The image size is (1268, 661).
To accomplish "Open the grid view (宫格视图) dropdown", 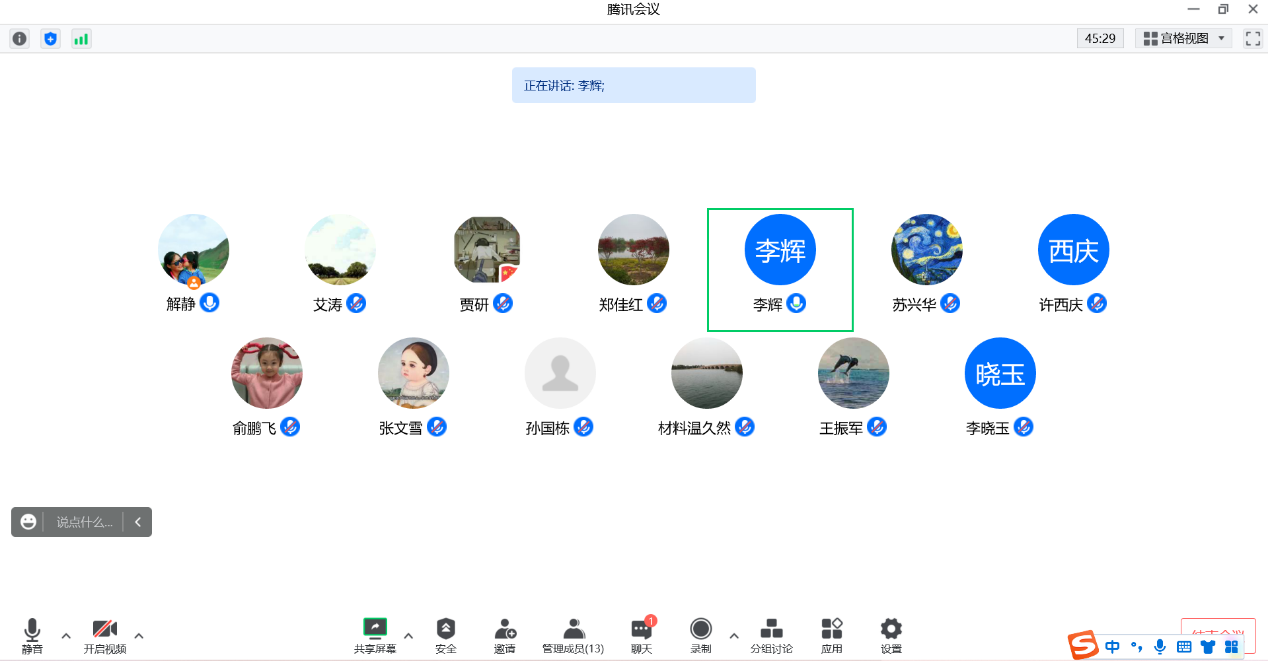I will tap(1183, 39).
